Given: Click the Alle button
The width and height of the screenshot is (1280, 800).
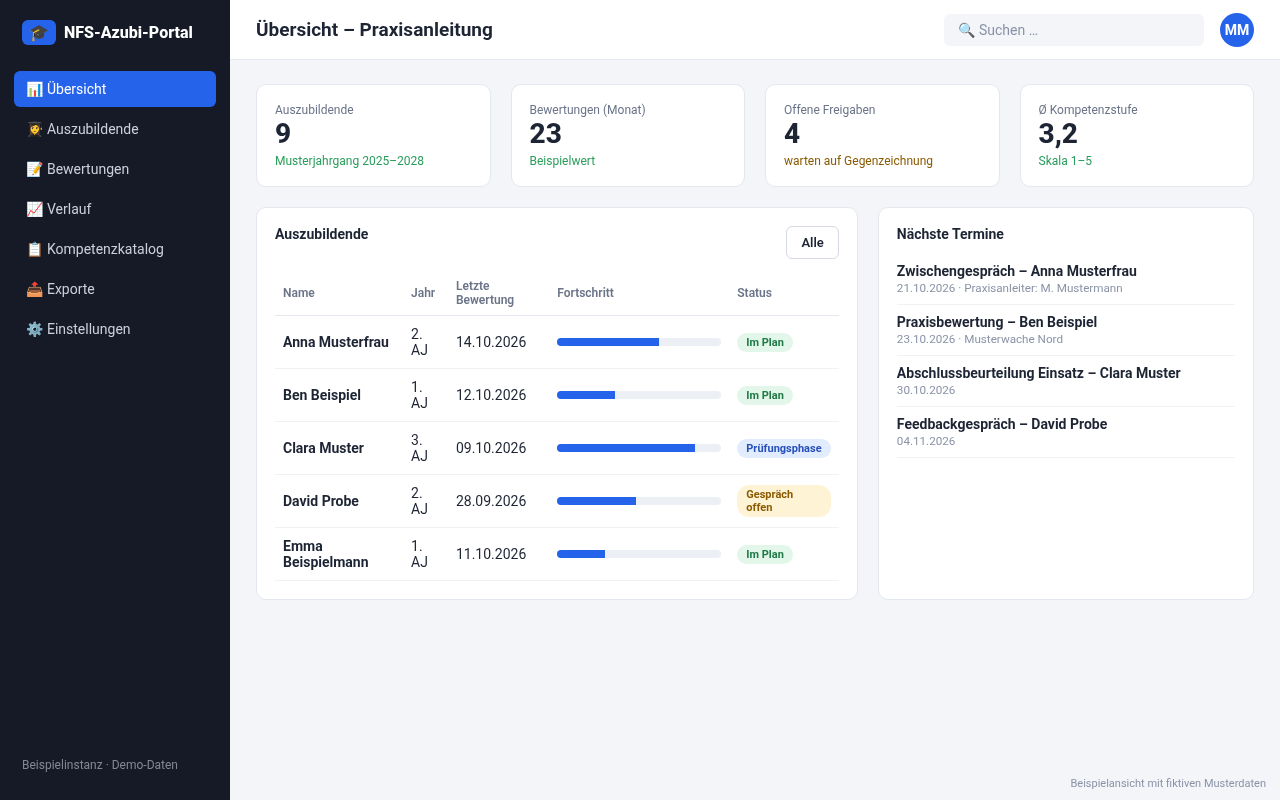Looking at the screenshot, I should (812, 243).
